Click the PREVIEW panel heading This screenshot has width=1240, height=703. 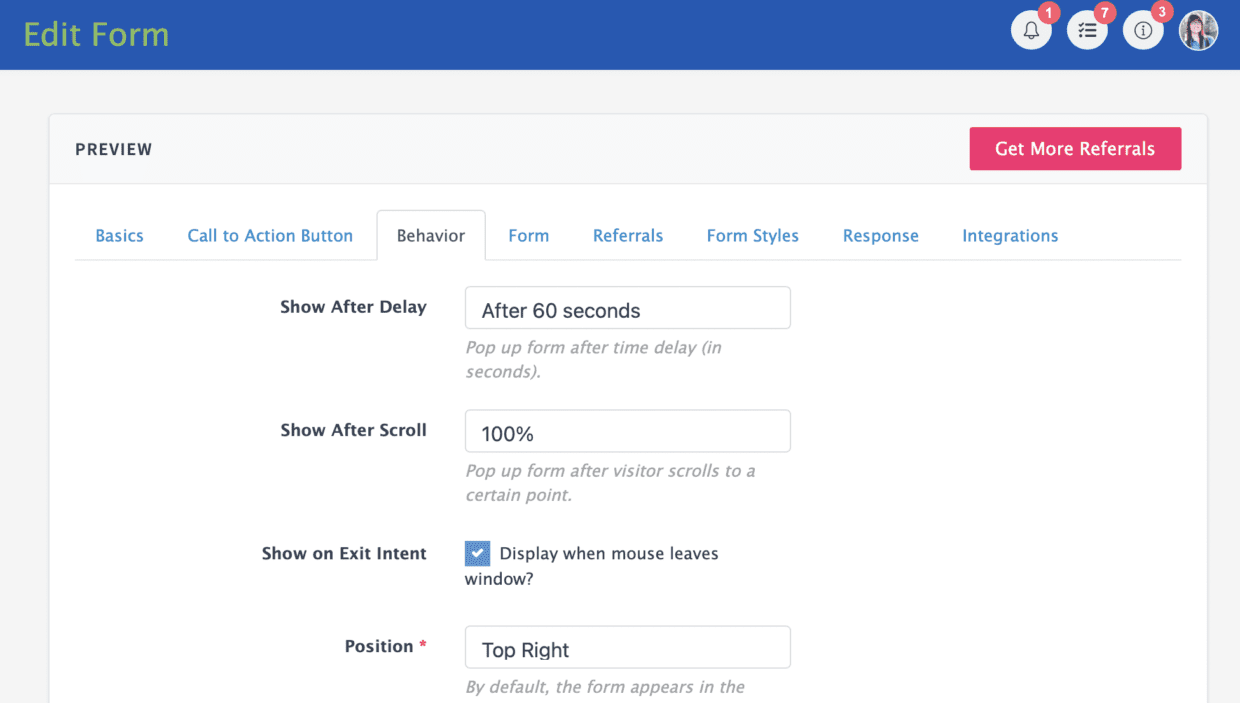pos(114,150)
